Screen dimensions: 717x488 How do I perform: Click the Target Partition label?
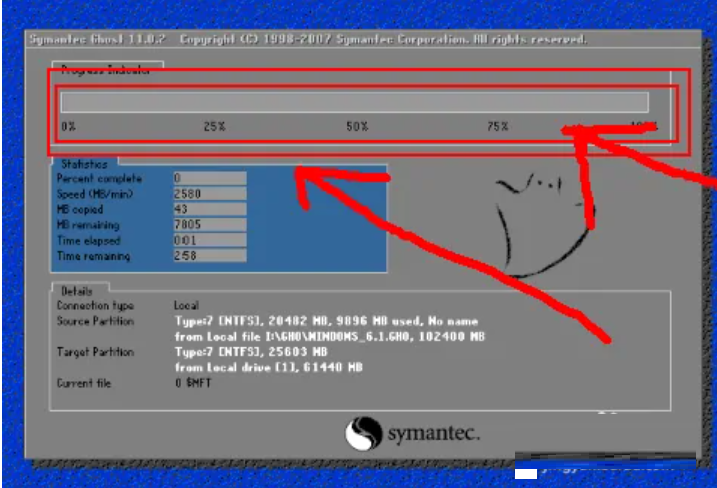97,353
